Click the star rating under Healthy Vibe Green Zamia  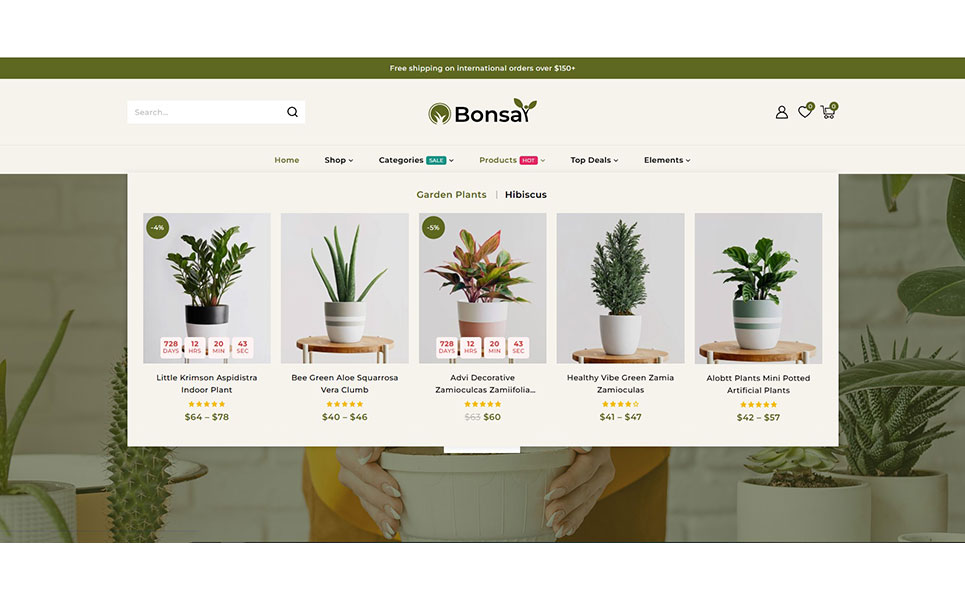coord(620,404)
